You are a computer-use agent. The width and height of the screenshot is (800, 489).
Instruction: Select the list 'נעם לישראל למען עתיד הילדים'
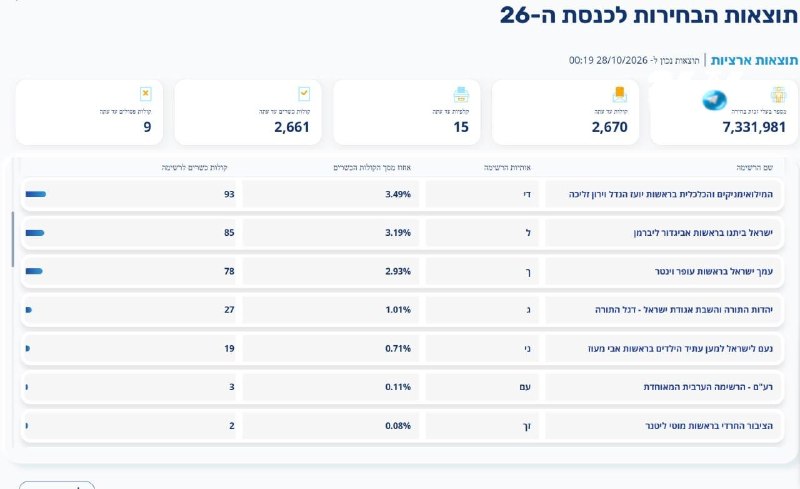tap(680, 349)
